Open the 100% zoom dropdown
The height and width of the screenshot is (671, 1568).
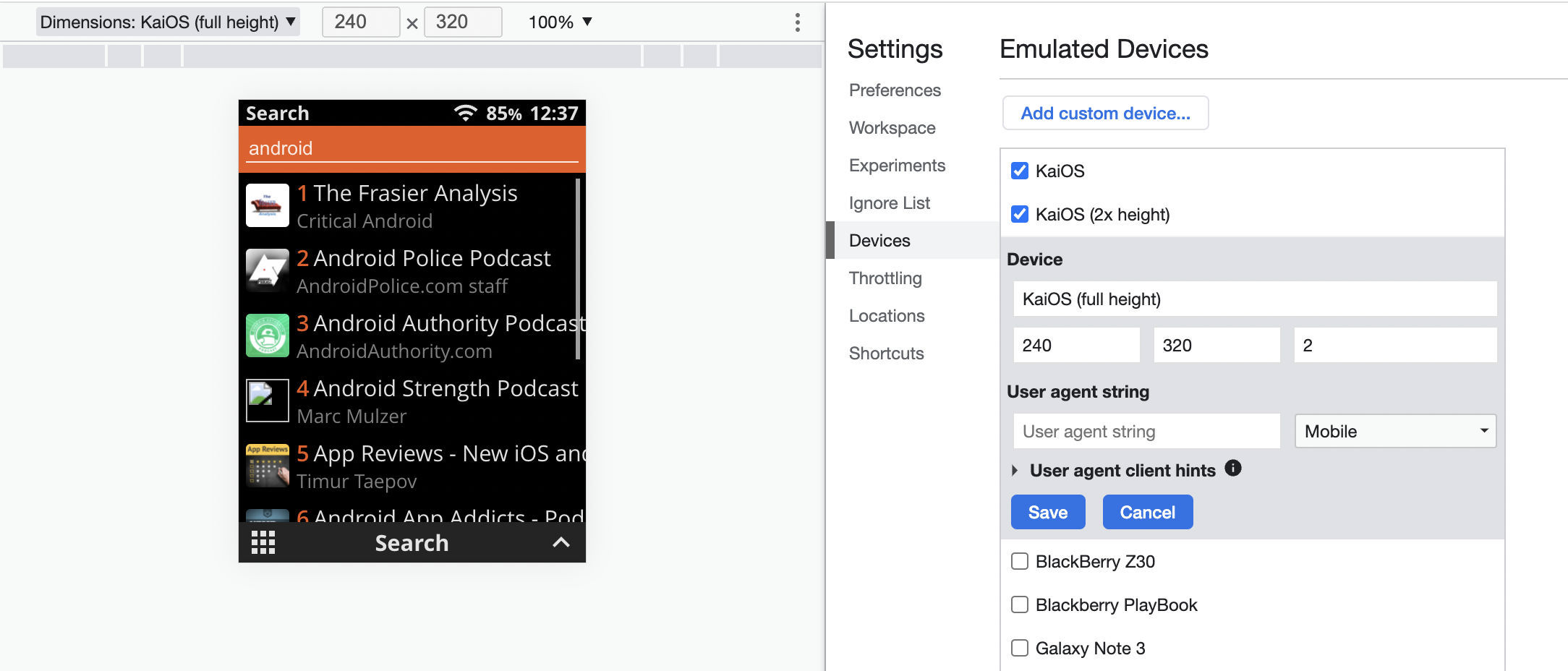pyautogui.click(x=561, y=22)
